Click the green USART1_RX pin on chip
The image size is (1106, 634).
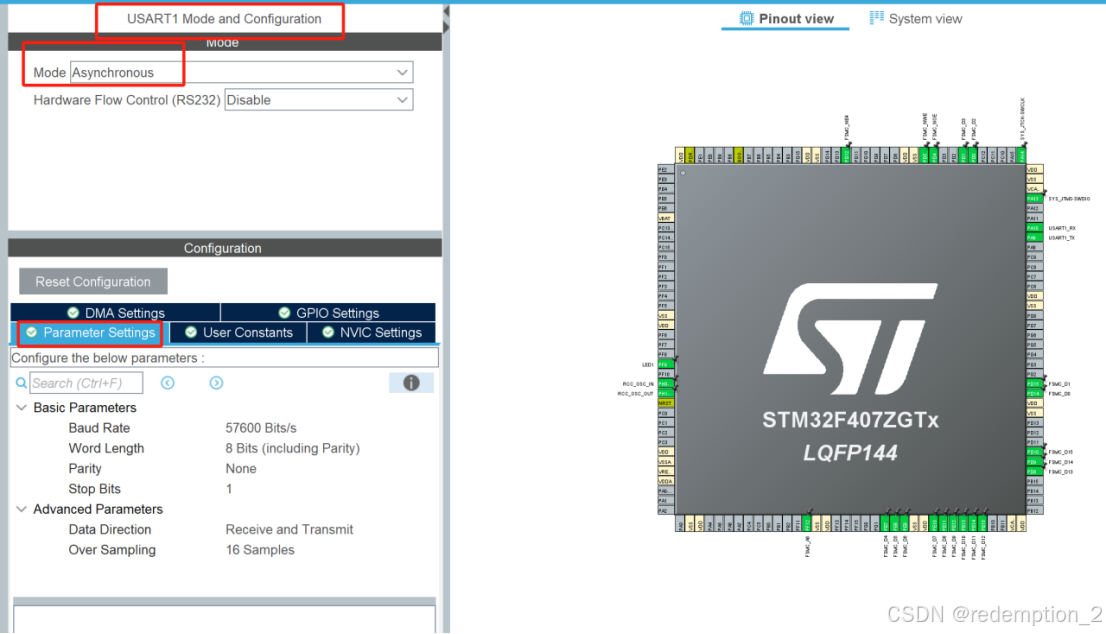pyautogui.click(x=1034, y=228)
